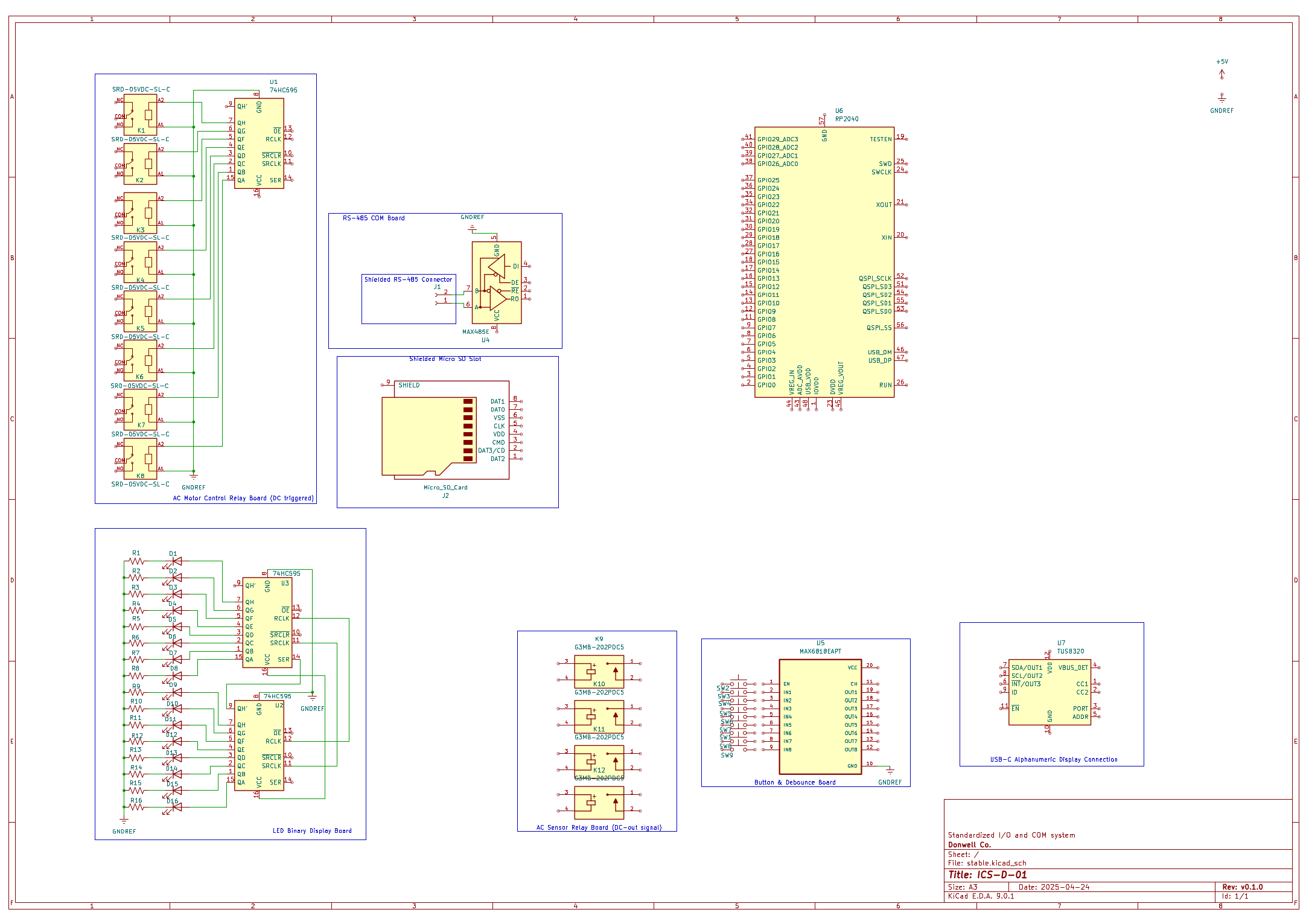Click the U3 74HC595 chip body
This screenshot has width=1309, height=924.
[x=267, y=623]
